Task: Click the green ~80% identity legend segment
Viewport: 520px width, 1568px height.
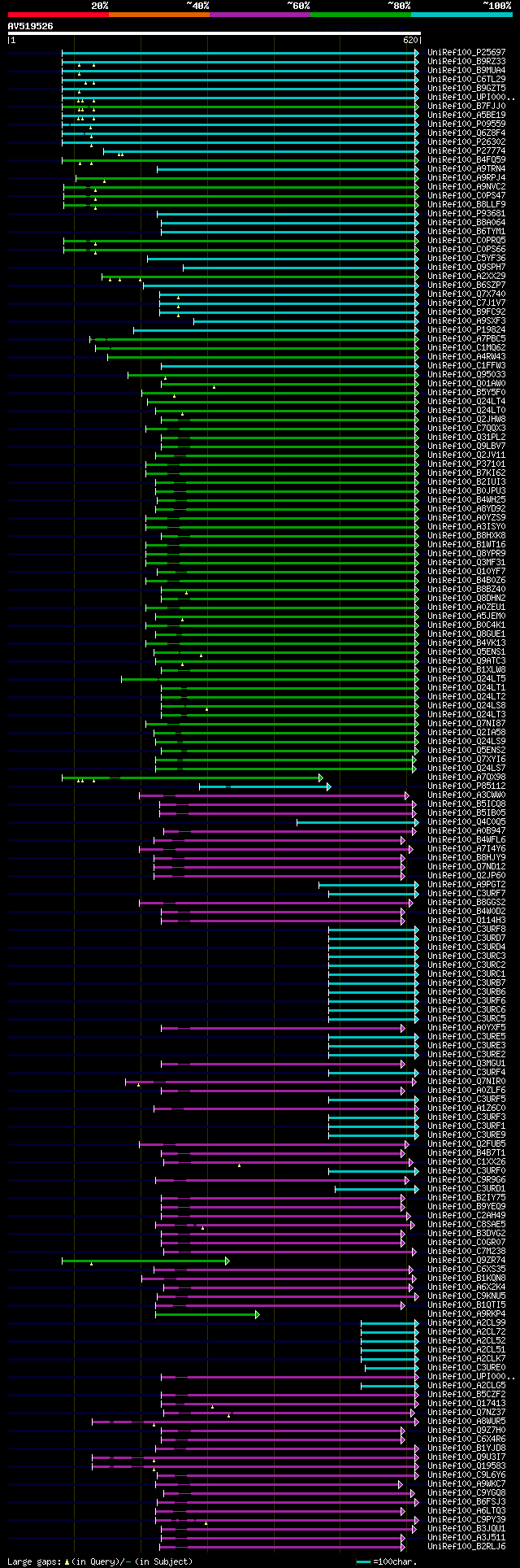Action: (360, 15)
